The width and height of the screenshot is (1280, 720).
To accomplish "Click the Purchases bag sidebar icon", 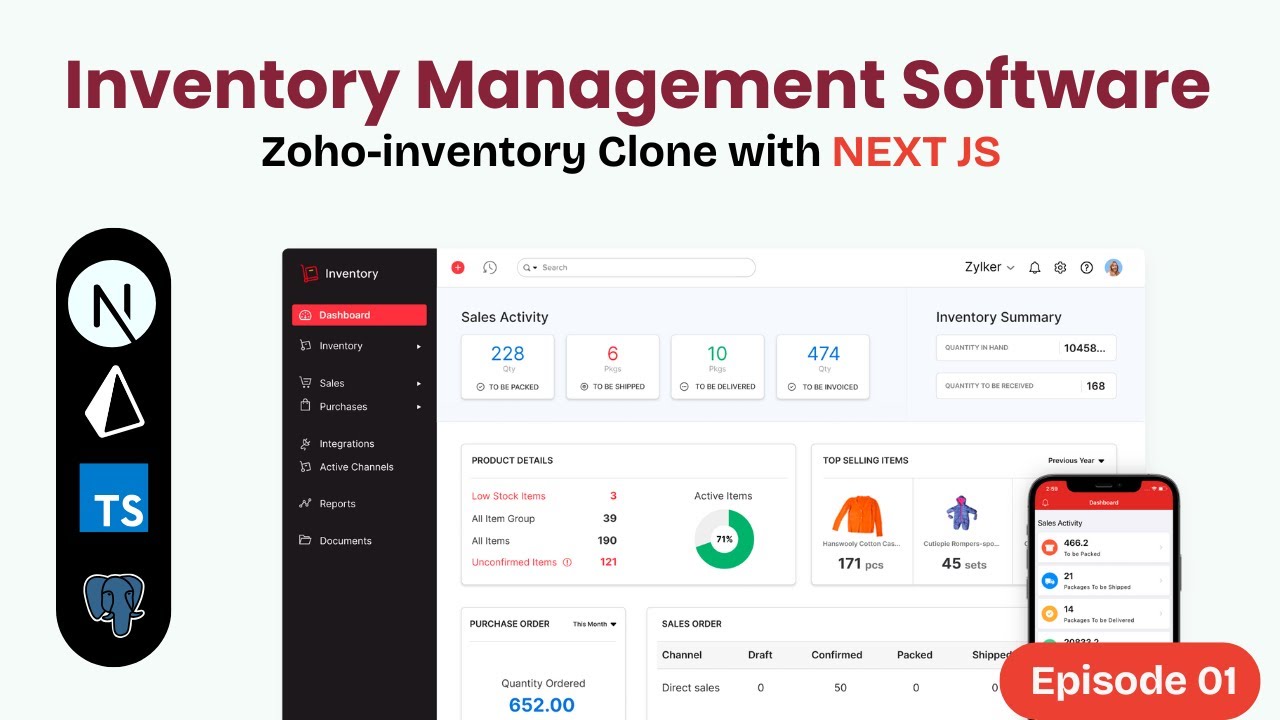I will point(305,406).
